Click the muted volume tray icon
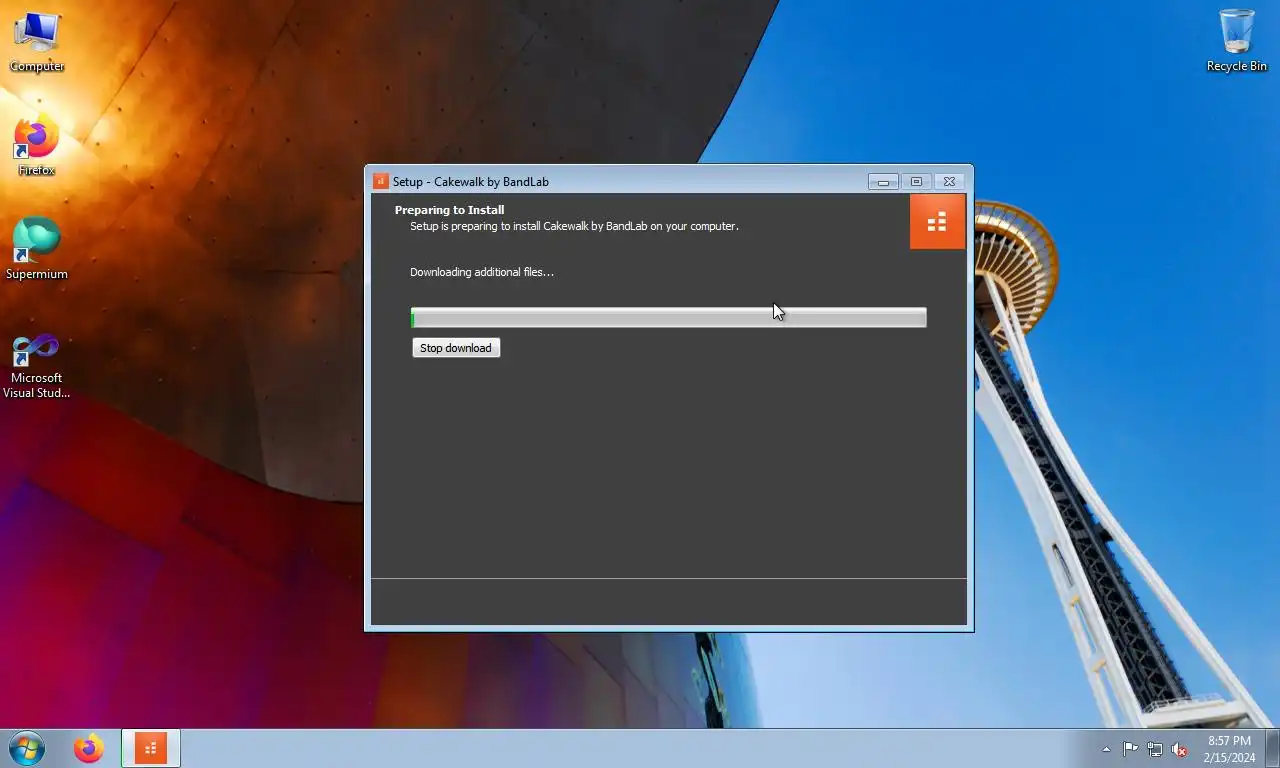This screenshot has width=1280, height=768. [x=1179, y=749]
